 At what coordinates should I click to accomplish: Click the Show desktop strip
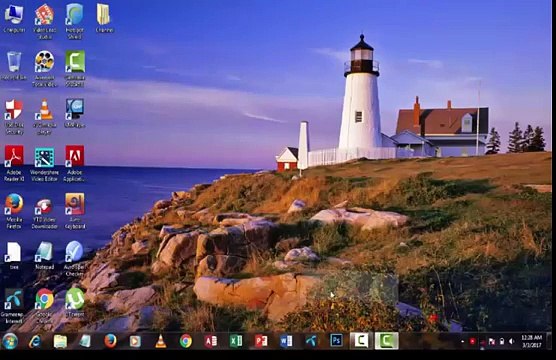(549, 341)
